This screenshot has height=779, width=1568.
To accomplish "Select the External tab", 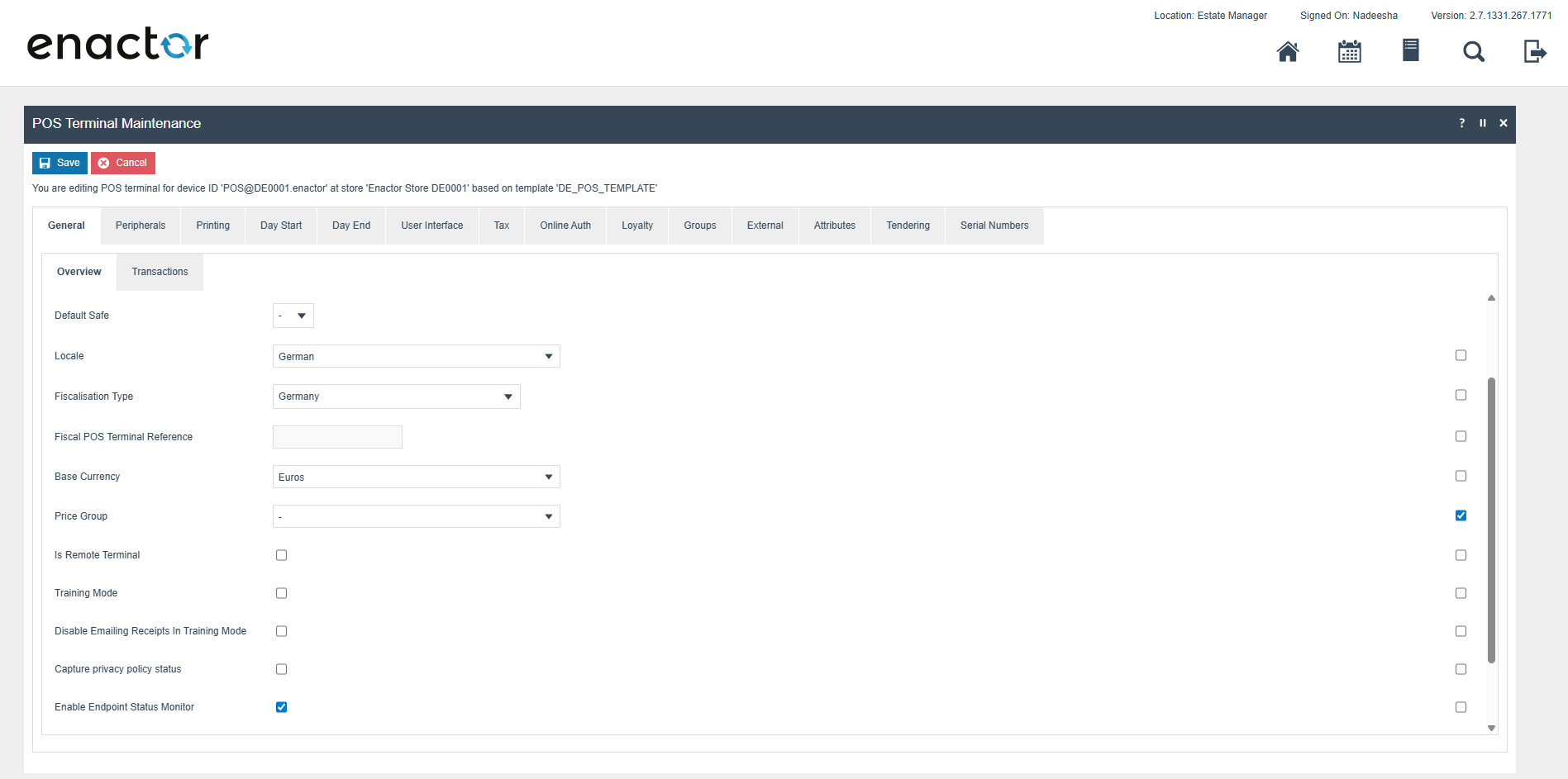I will (x=765, y=226).
